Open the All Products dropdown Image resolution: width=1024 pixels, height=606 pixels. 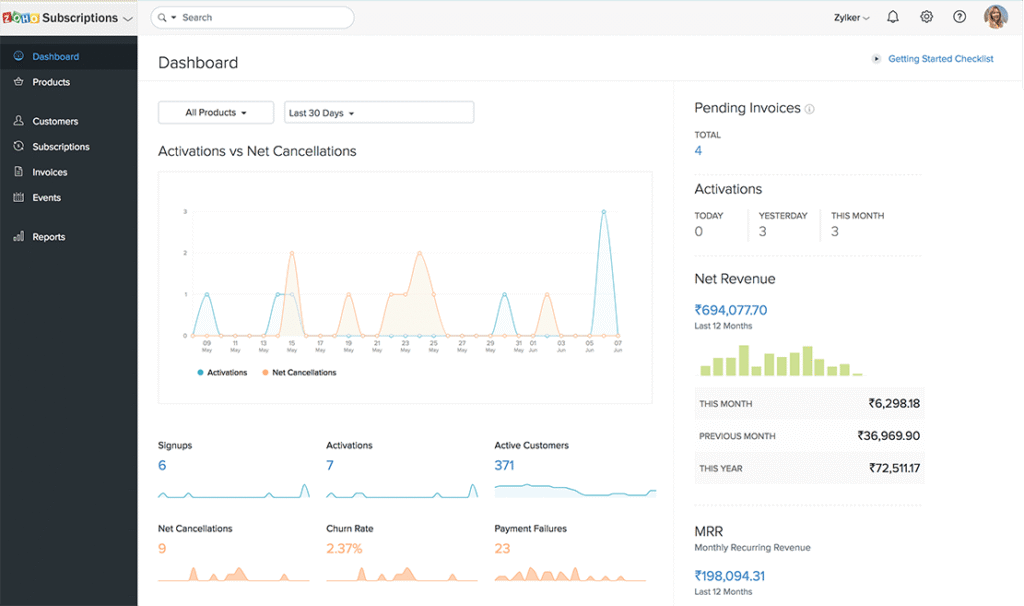point(215,112)
